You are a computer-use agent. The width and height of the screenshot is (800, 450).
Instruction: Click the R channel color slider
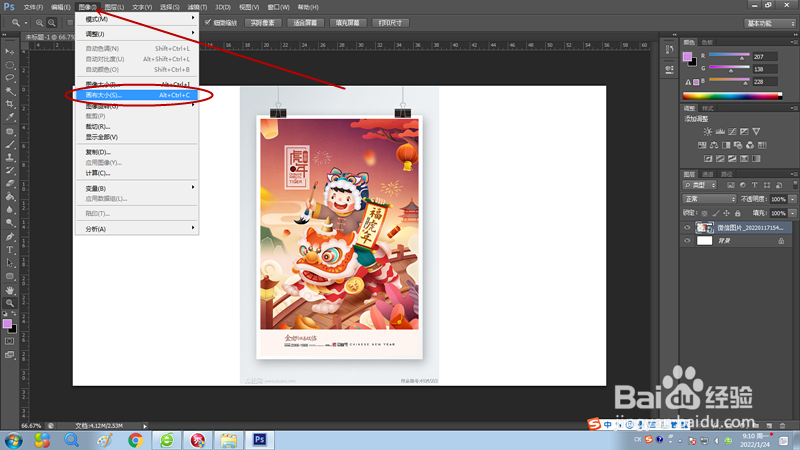729,55
